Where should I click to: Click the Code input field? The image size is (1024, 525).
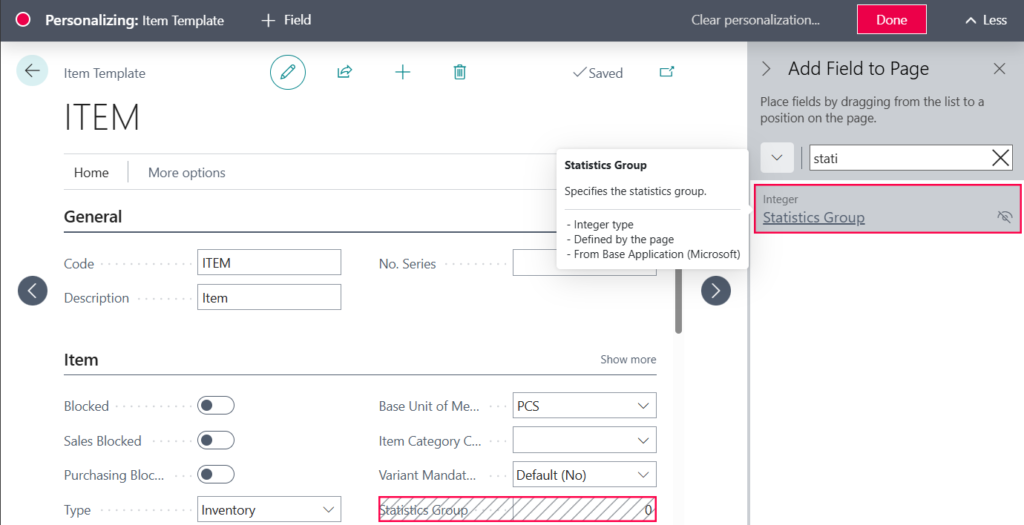pos(269,263)
